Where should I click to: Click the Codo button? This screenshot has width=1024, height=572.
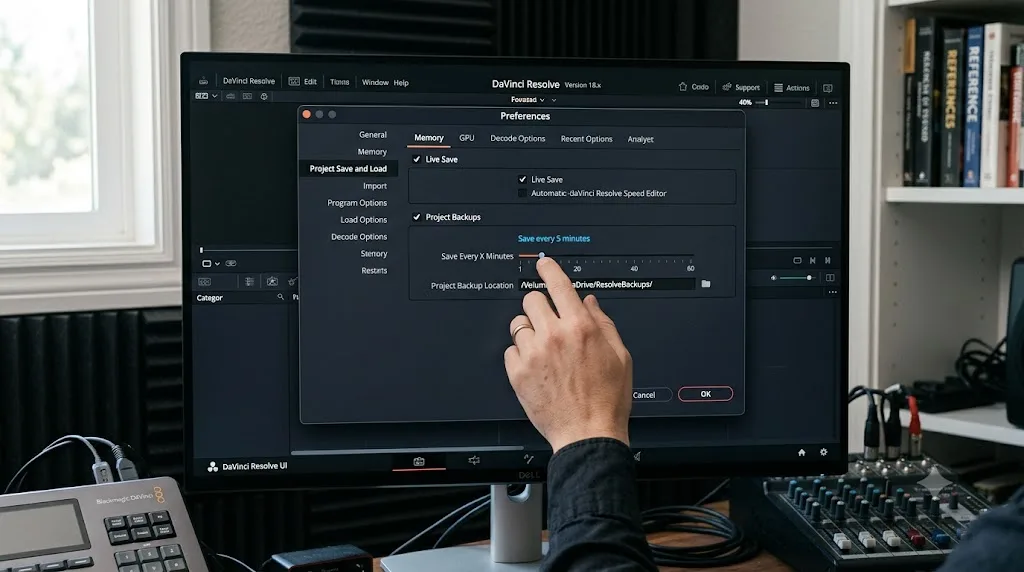pyautogui.click(x=693, y=86)
